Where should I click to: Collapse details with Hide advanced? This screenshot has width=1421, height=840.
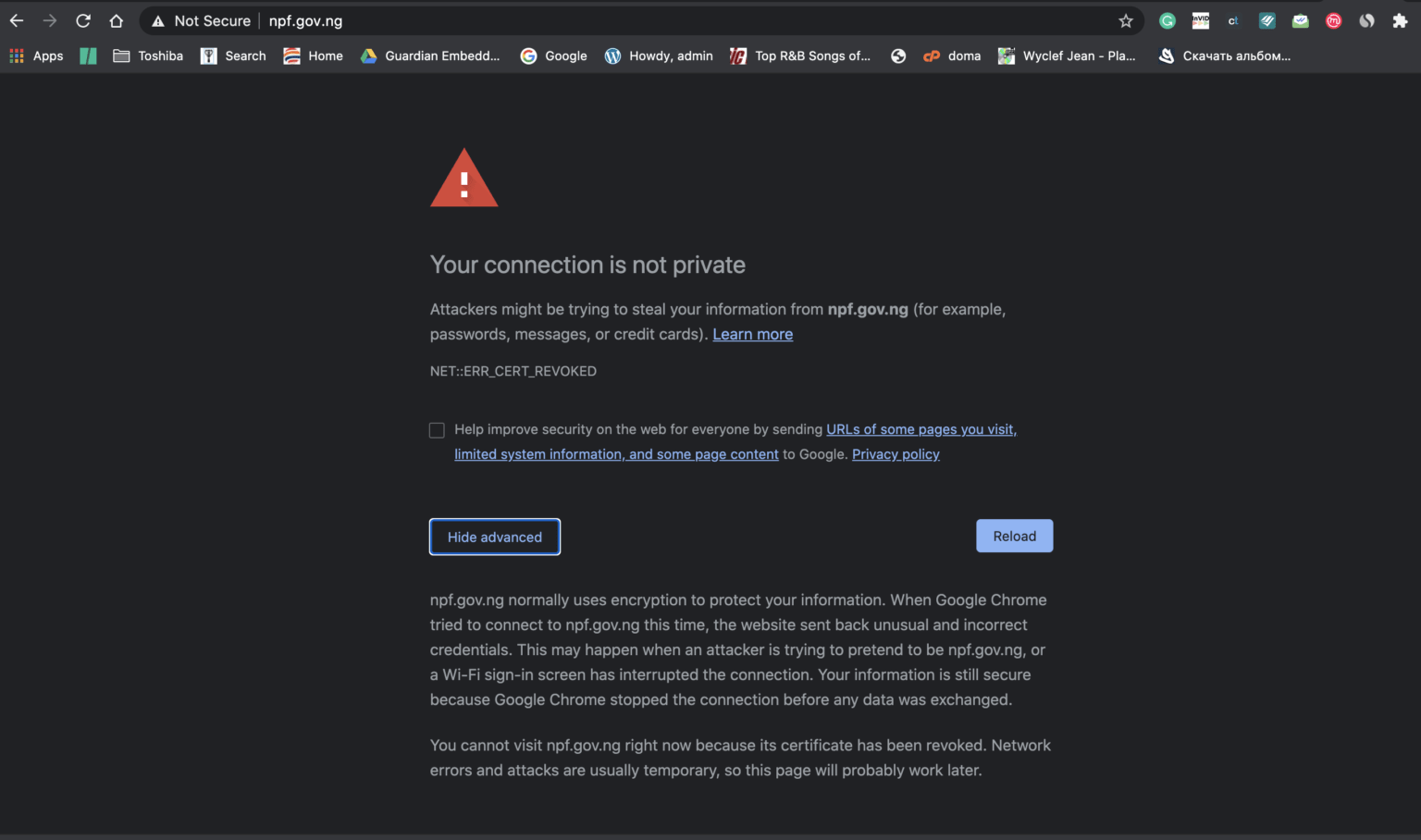tap(494, 537)
